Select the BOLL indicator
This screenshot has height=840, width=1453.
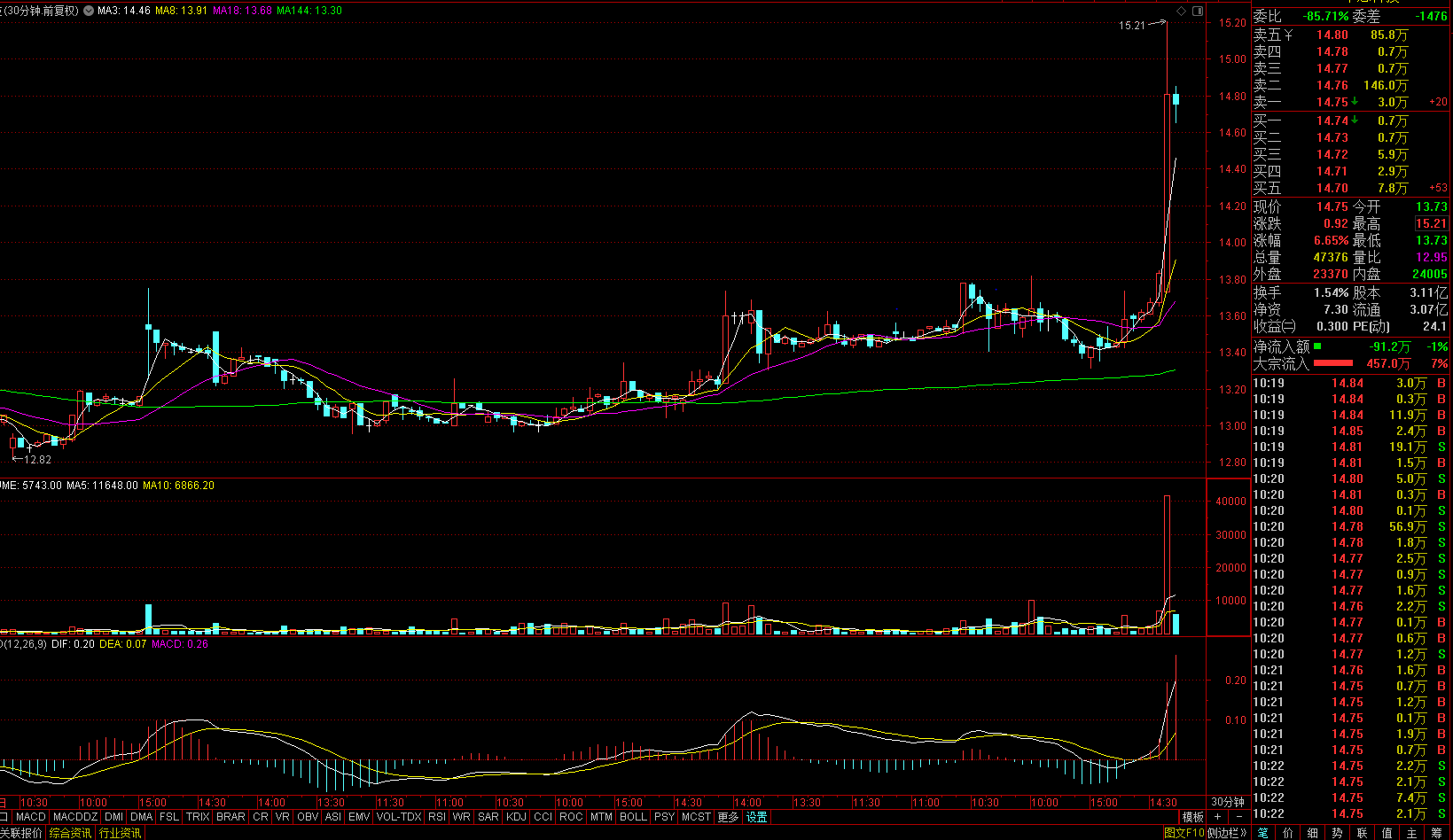point(633,817)
